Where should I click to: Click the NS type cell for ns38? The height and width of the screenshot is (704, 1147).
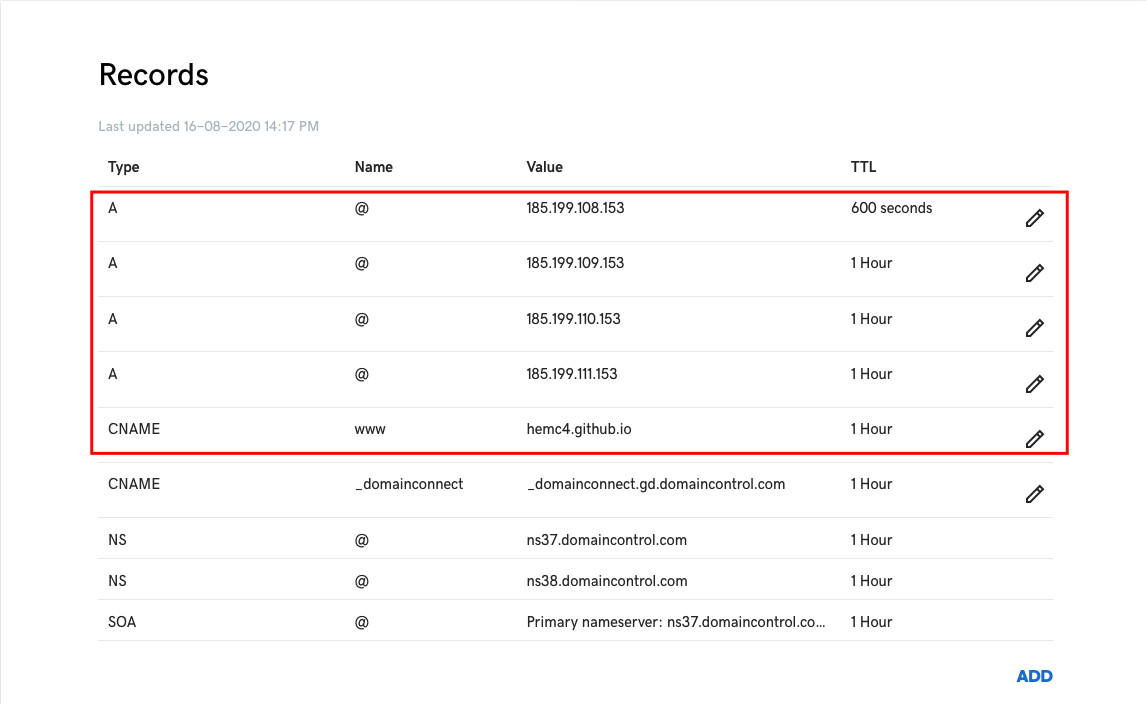point(117,581)
